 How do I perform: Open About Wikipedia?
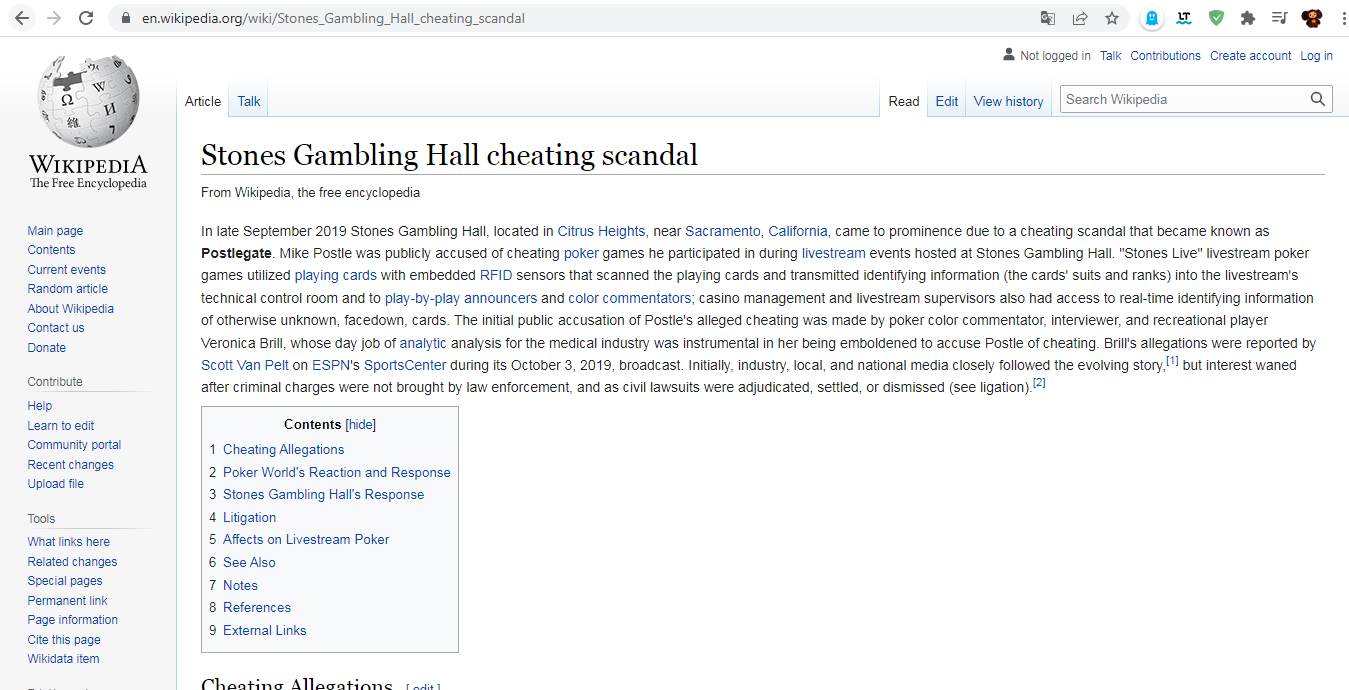click(71, 309)
